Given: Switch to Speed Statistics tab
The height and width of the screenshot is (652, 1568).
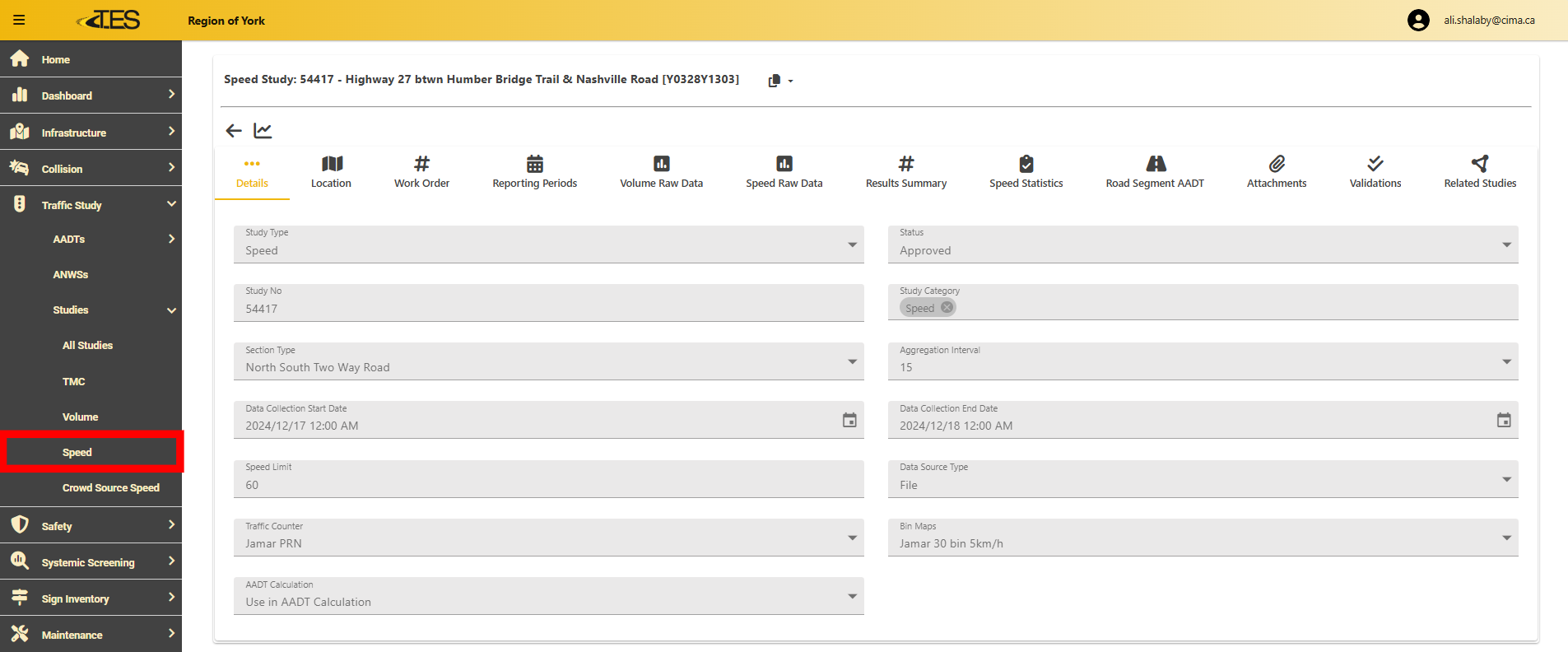Looking at the screenshot, I should pyautogui.click(x=1026, y=173).
